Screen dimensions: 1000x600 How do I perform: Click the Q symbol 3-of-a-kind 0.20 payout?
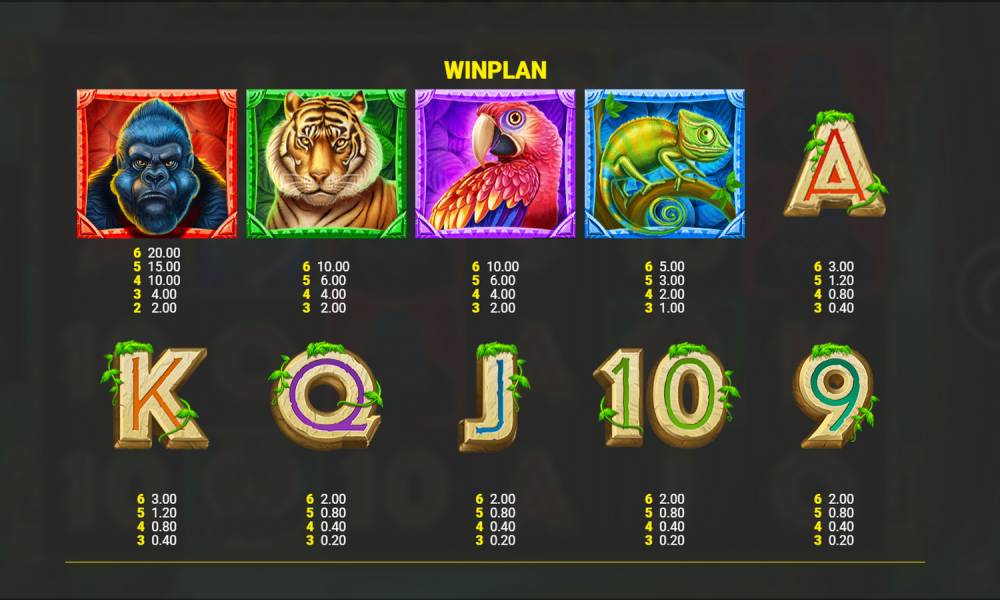[326, 541]
